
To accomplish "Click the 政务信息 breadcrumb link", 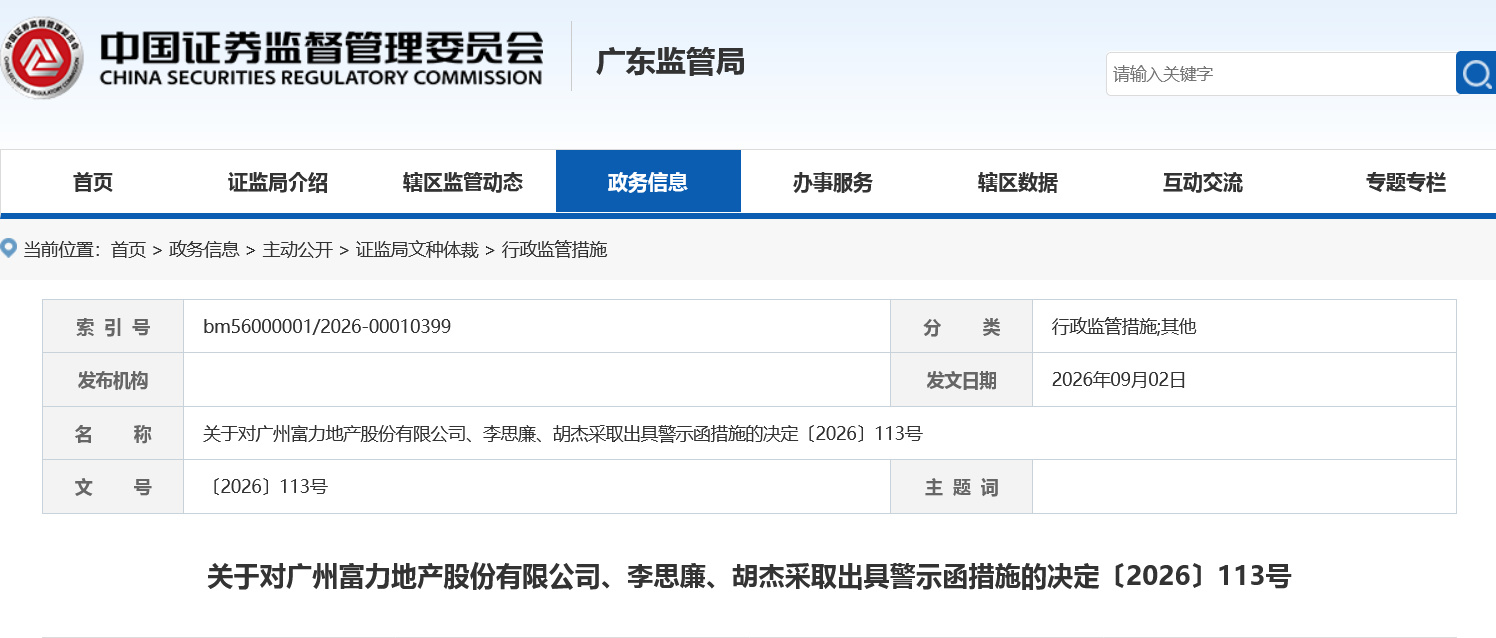I will 204,249.
